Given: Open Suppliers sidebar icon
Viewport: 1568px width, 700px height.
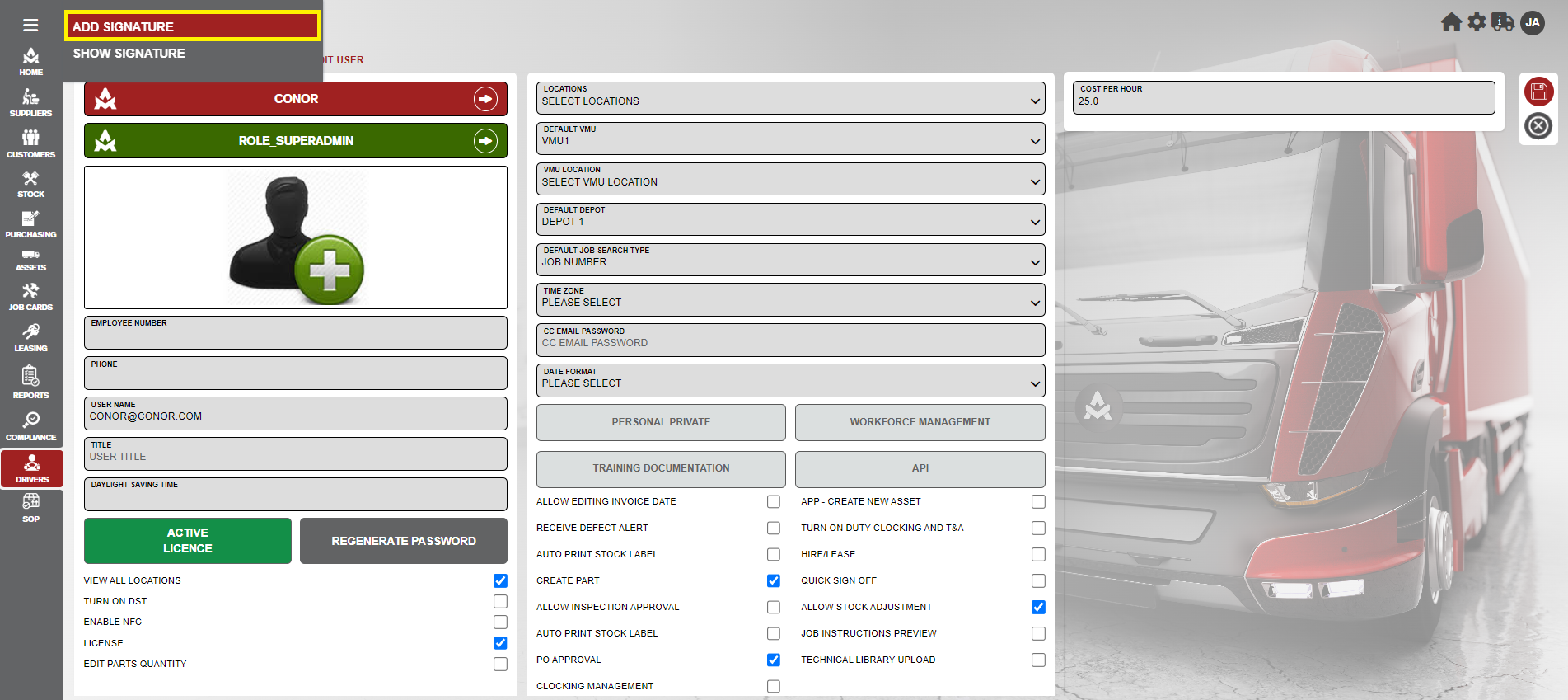Looking at the screenshot, I should coord(30,103).
